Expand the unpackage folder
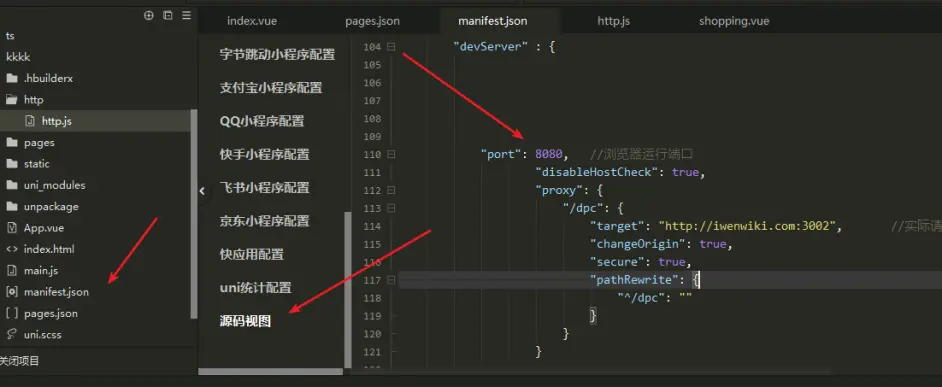 (x=42, y=206)
